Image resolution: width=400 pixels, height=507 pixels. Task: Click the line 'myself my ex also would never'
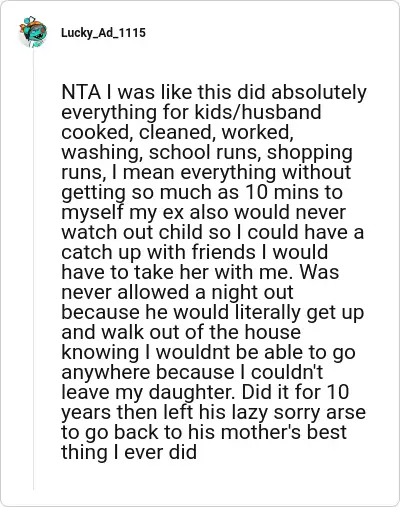tap(203, 212)
